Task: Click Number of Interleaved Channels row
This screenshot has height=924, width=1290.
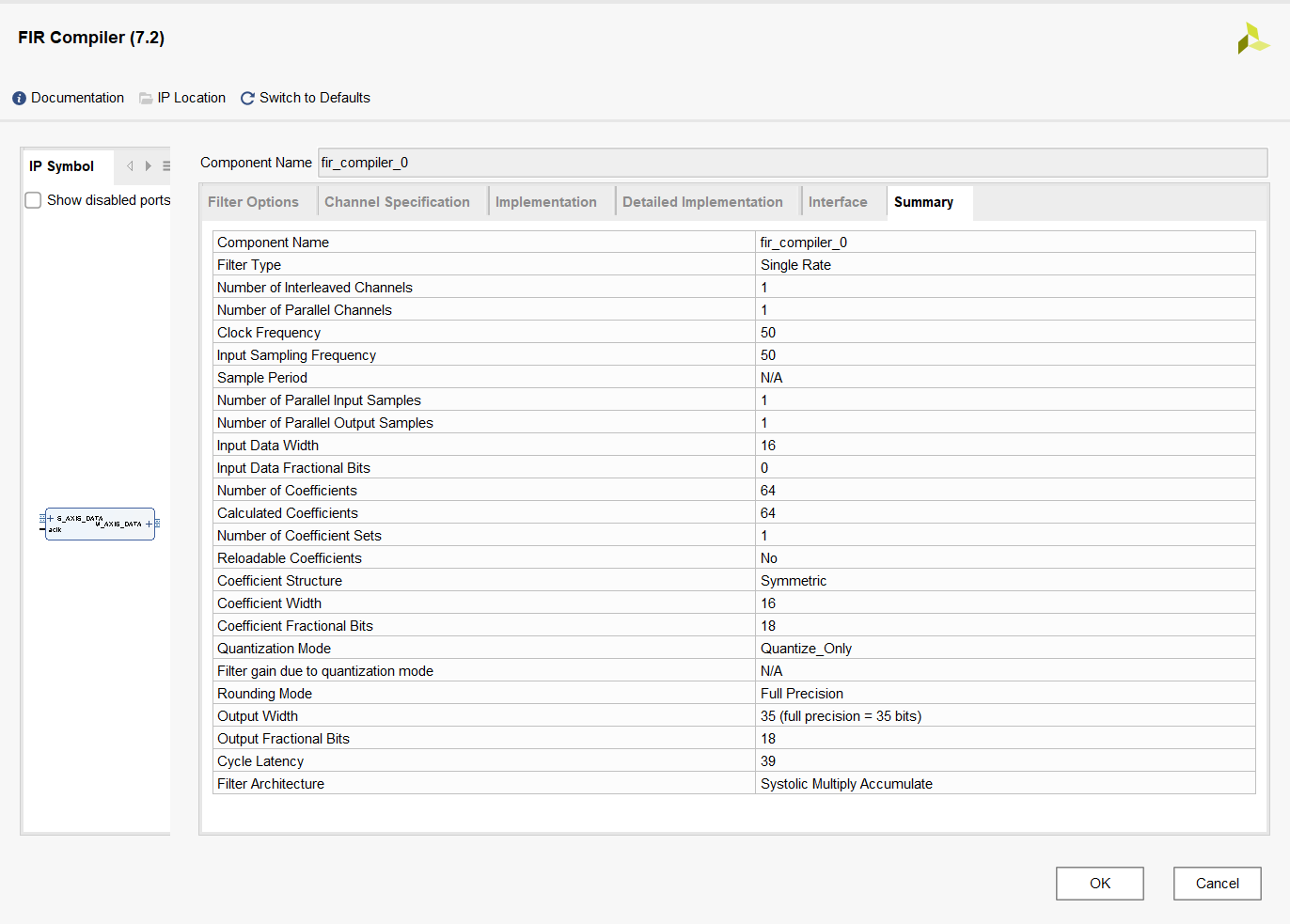Action: pyautogui.click(x=734, y=288)
